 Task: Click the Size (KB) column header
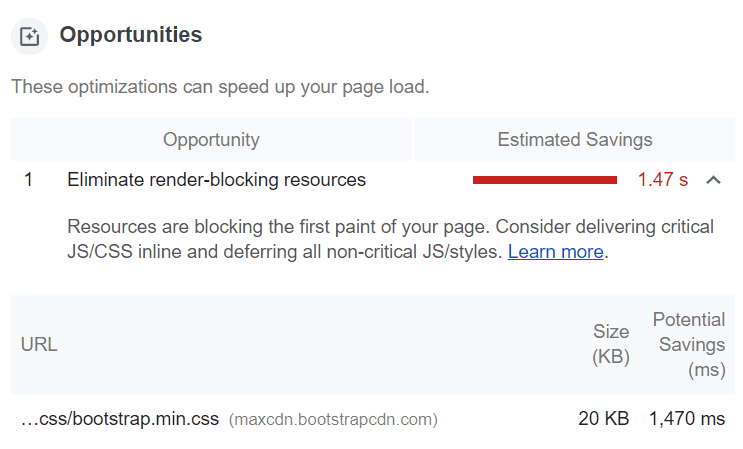click(x=610, y=344)
